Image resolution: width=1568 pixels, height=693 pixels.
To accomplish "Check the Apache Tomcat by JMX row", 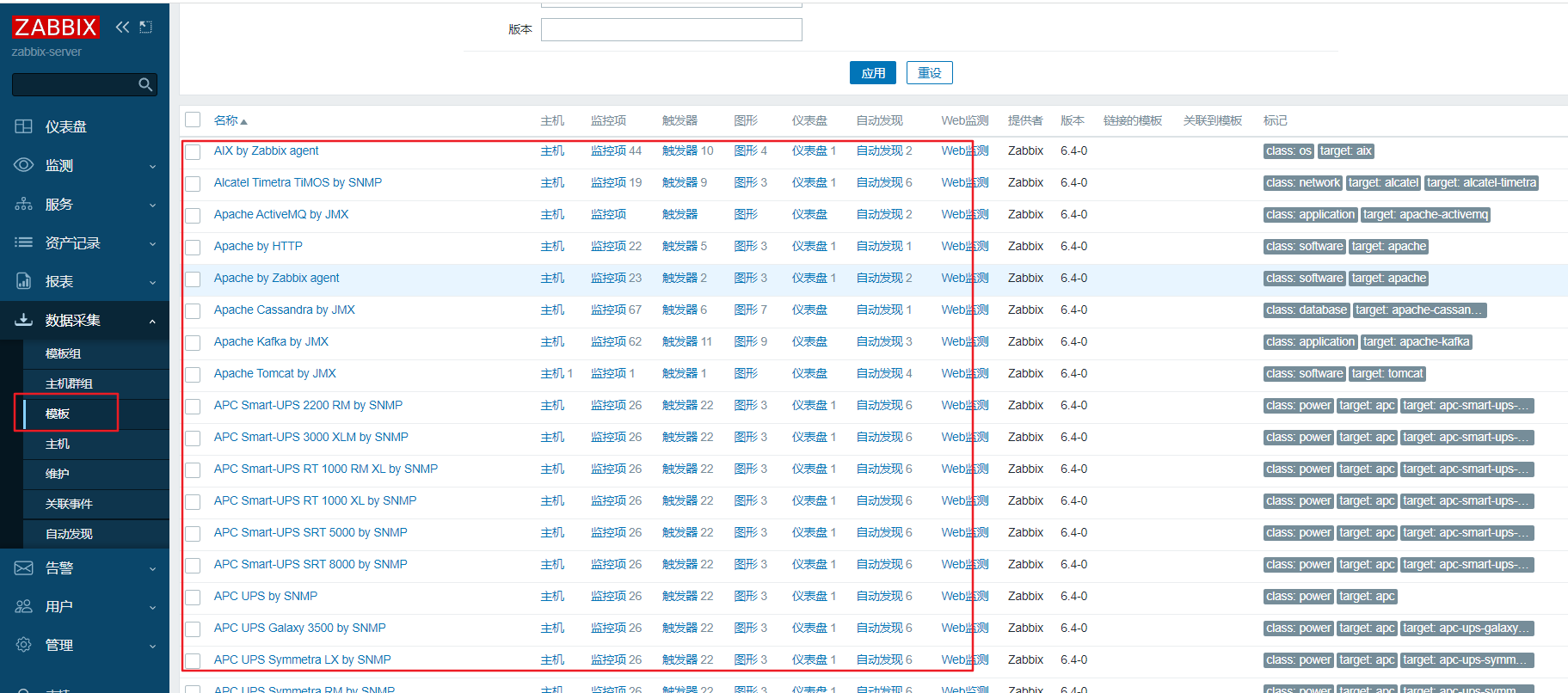I will pos(193,374).
